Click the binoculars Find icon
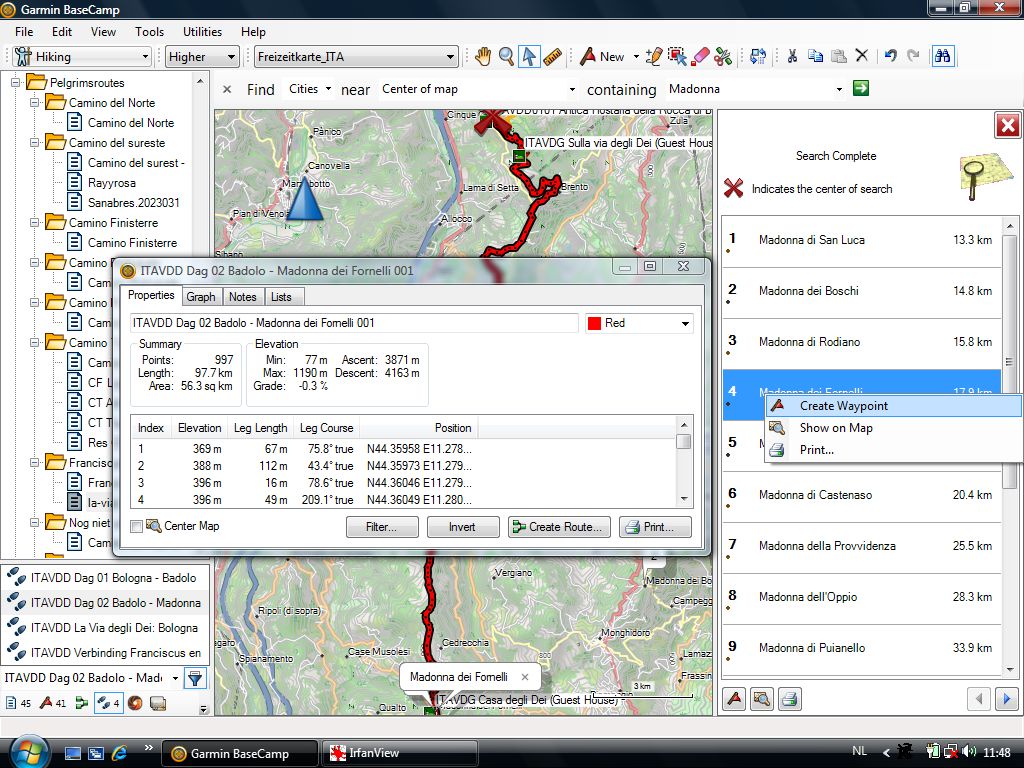The width and height of the screenshot is (1024, 768). [942, 57]
